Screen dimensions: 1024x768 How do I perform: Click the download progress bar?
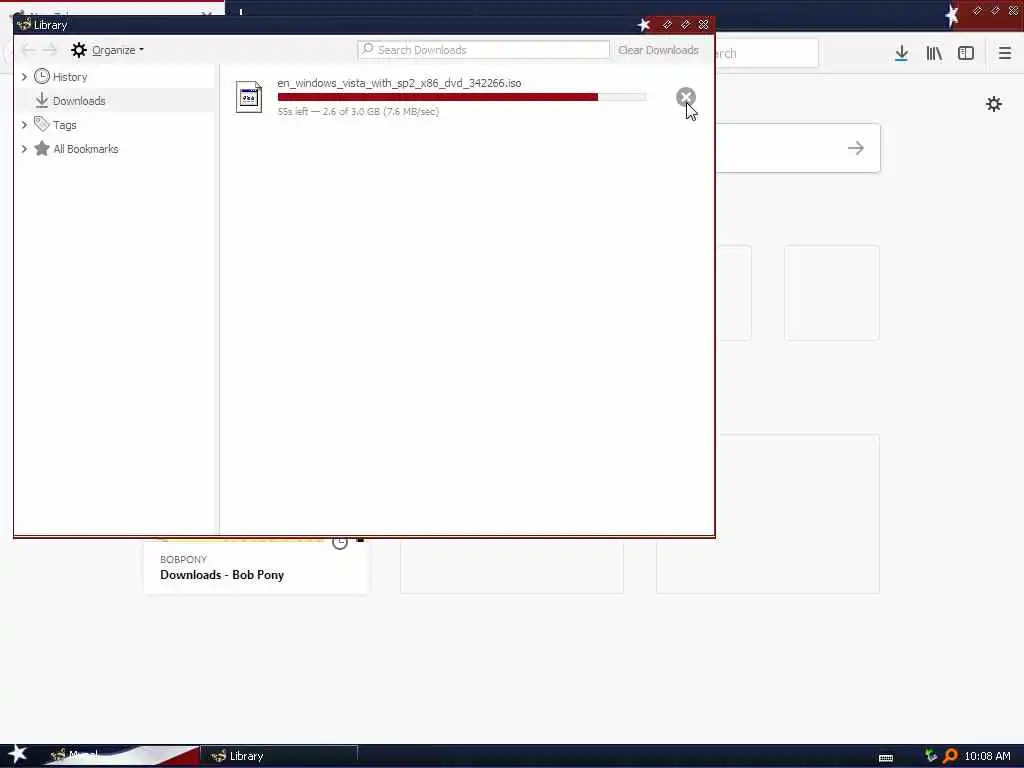coord(462,97)
